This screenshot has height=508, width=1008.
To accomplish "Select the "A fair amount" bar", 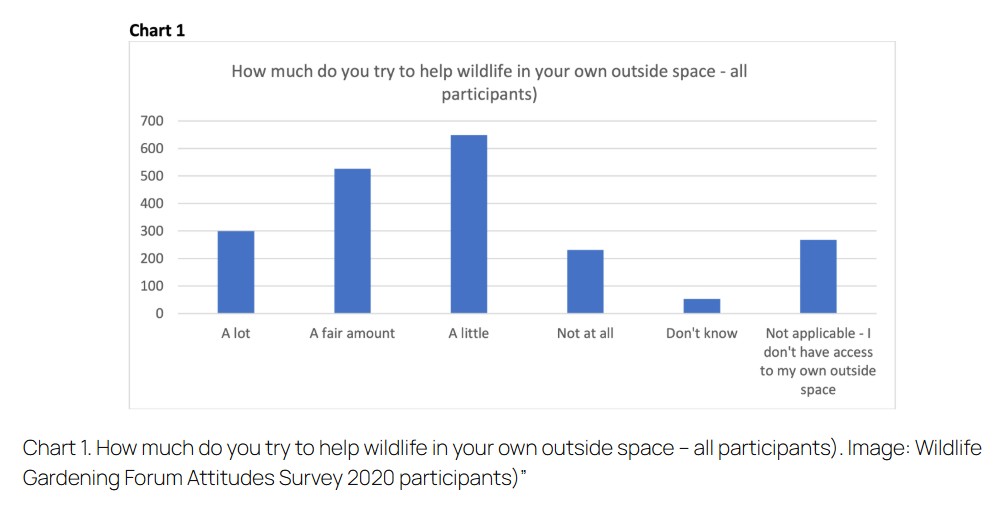I will coord(352,241).
